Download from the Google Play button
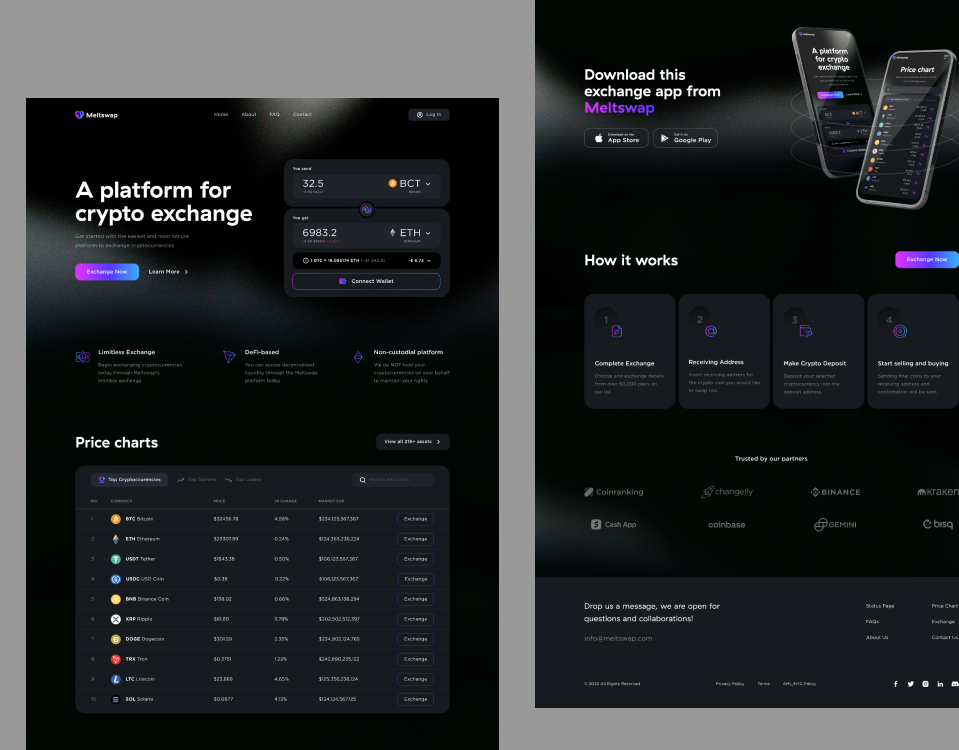This screenshot has height=750, width=959. pos(685,138)
